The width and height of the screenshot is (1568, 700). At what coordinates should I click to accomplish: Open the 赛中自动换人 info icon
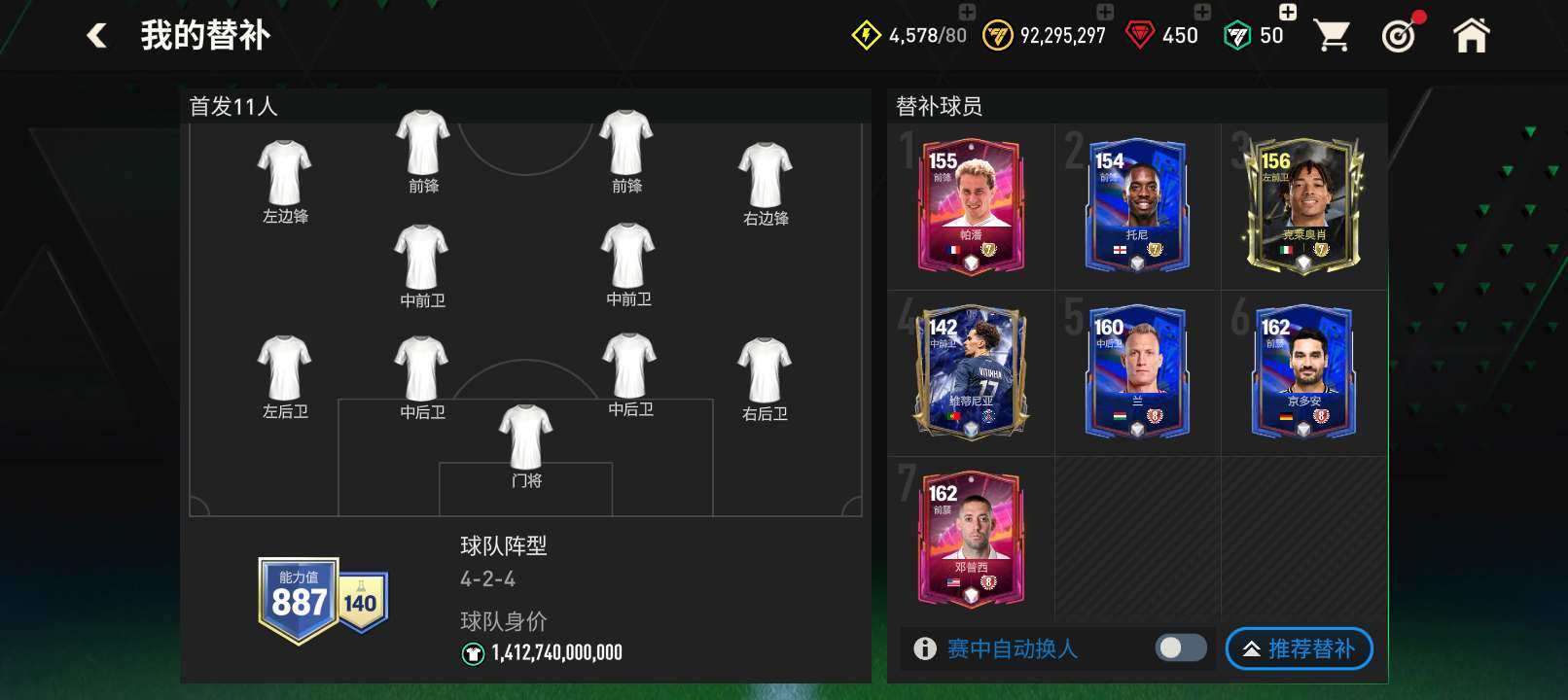coord(925,648)
